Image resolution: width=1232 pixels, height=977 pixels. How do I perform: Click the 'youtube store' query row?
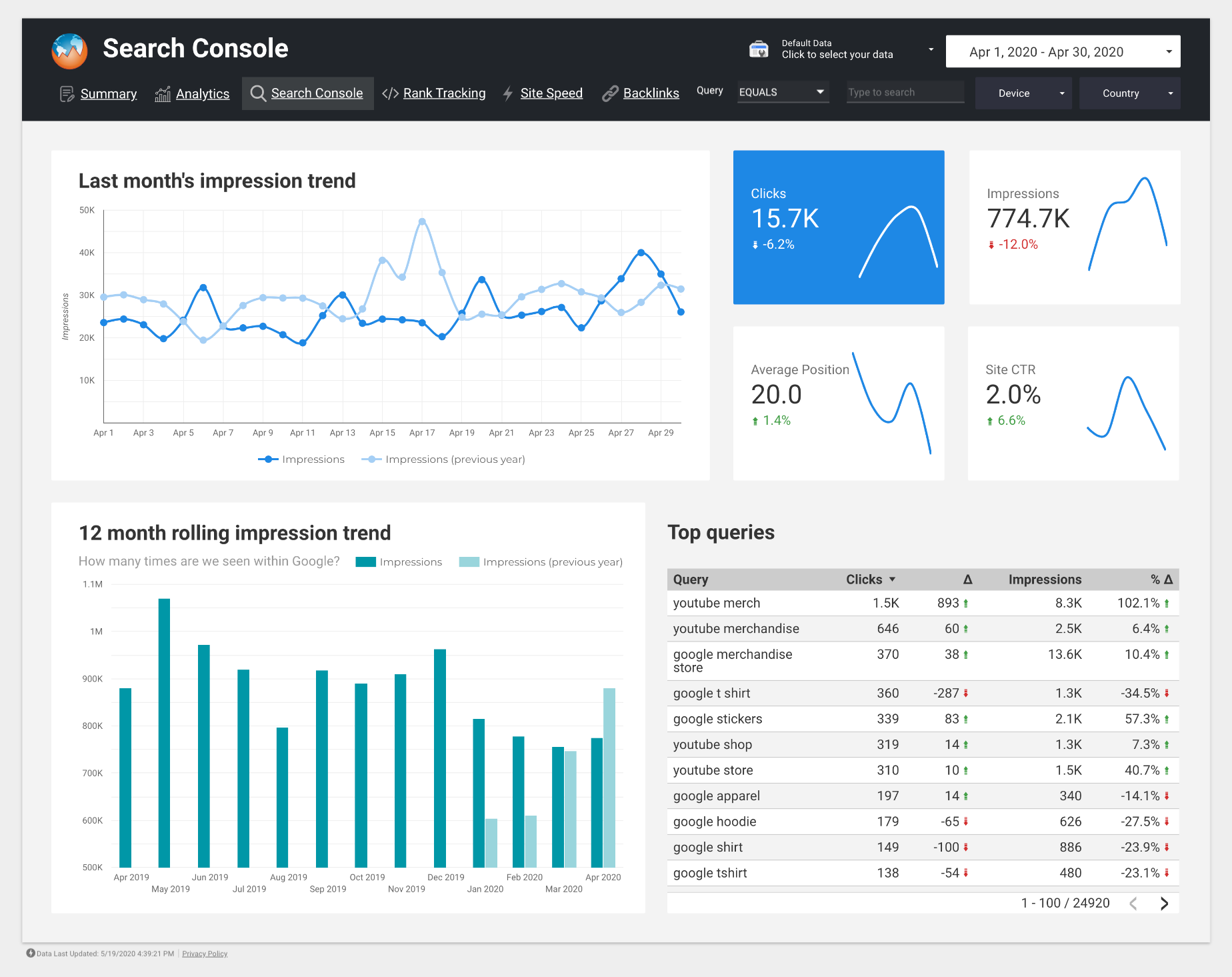click(x=923, y=771)
